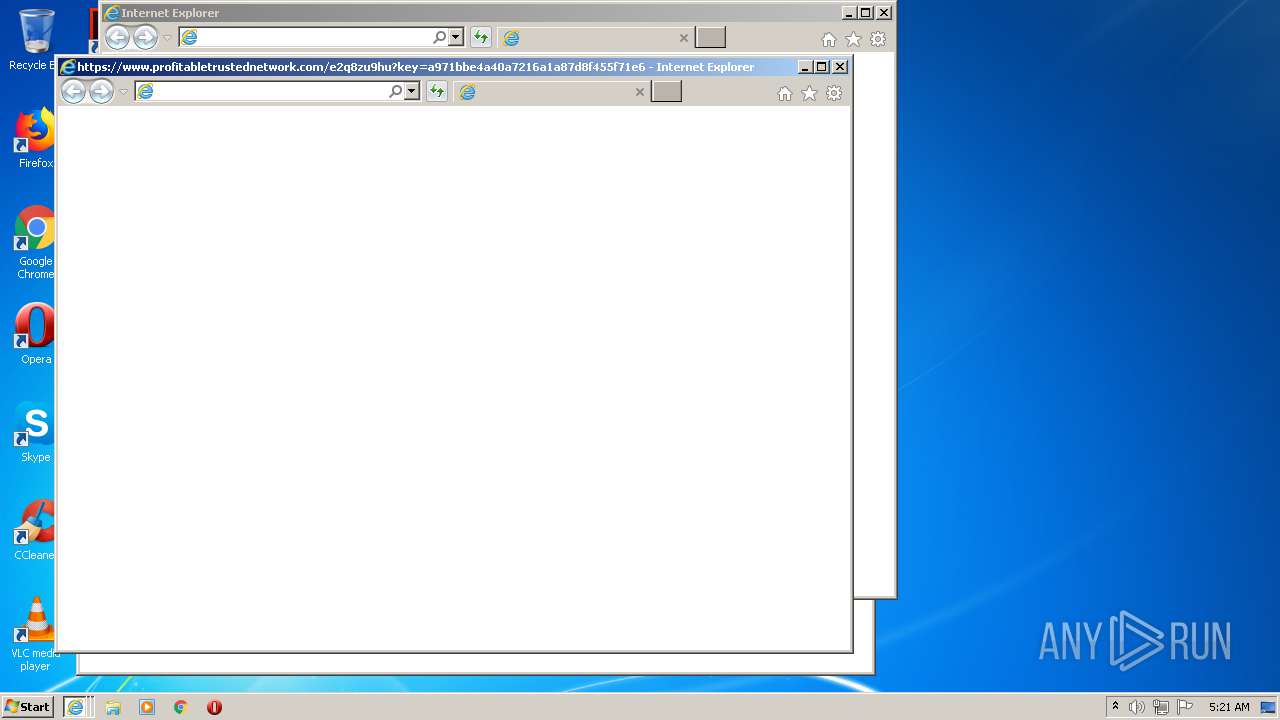The image size is (1280, 720).
Task: Open the Start menu
Action: pyautogui.click(x=28, y=707)
